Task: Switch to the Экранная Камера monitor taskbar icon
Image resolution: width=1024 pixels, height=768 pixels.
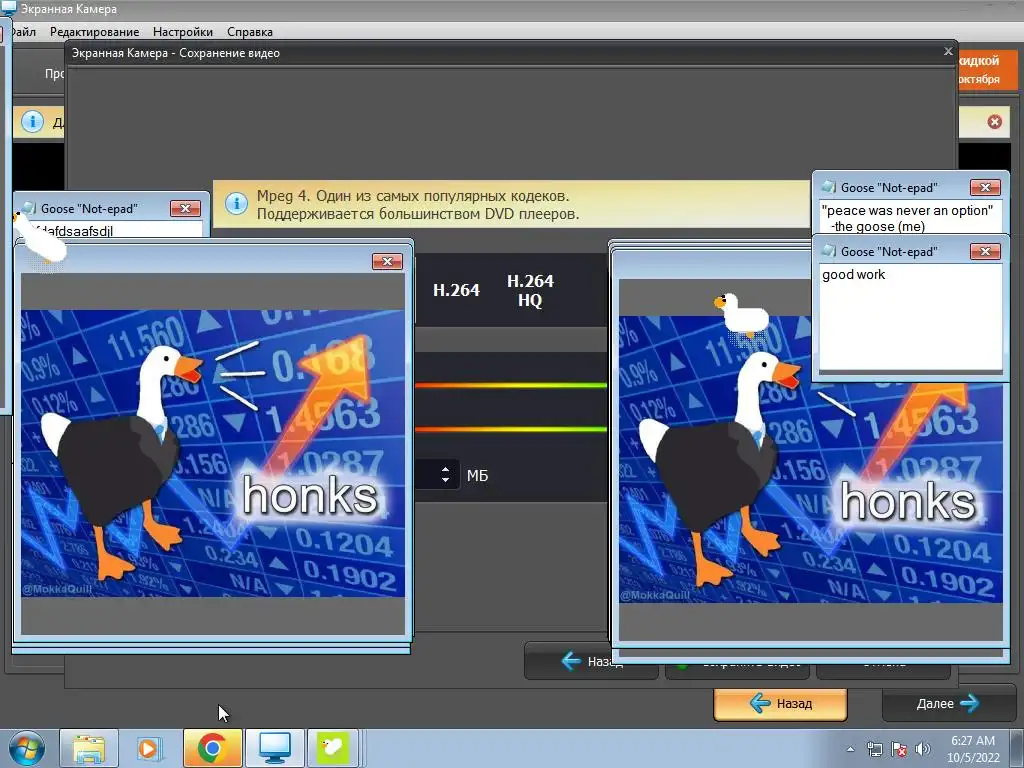Action: coord(275,748)
